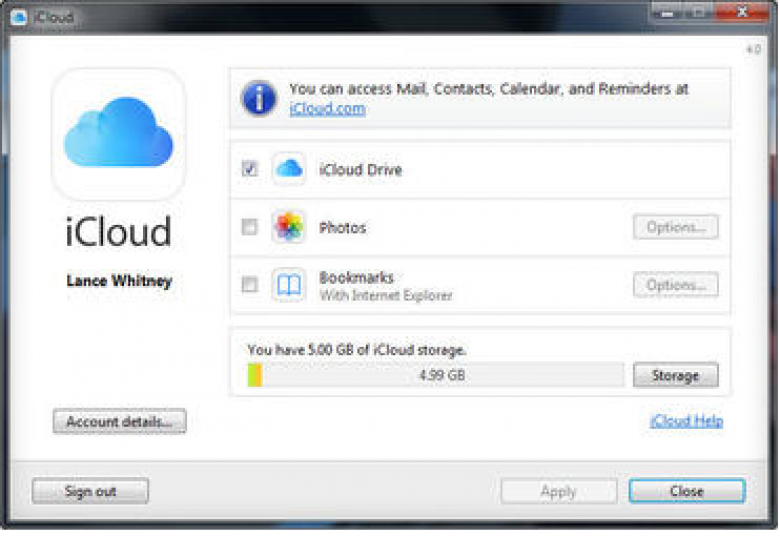Screen dimensions: 780x536
Task: Open the Storage management button
Action: [676, 375]
